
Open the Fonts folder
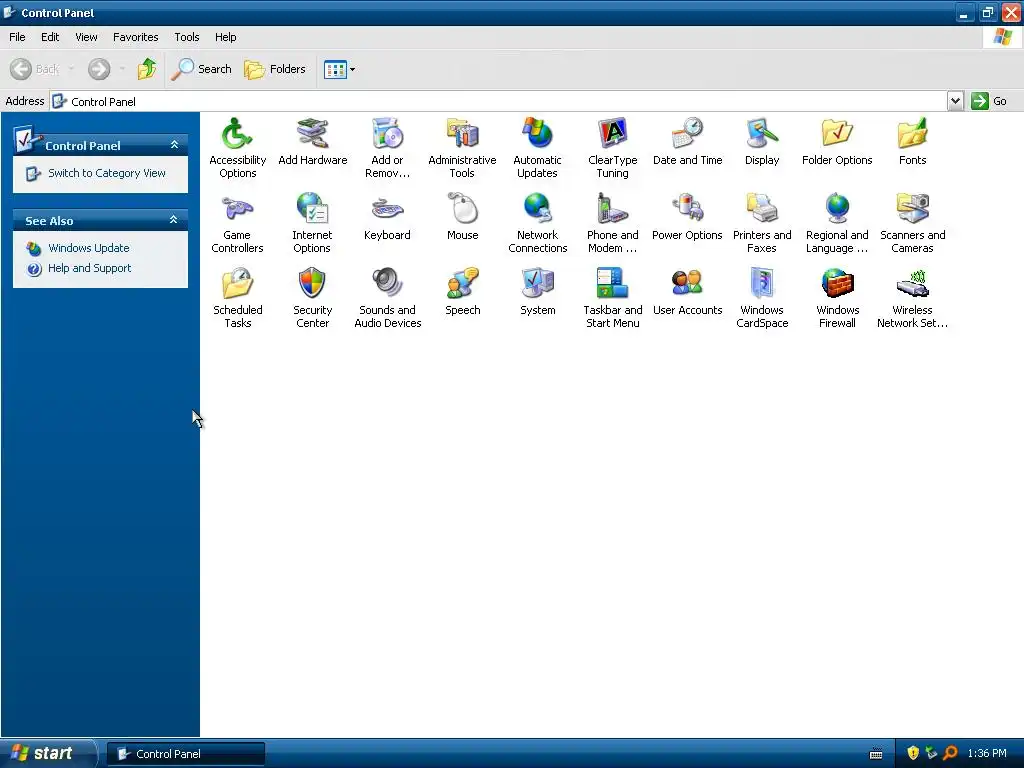912,142
